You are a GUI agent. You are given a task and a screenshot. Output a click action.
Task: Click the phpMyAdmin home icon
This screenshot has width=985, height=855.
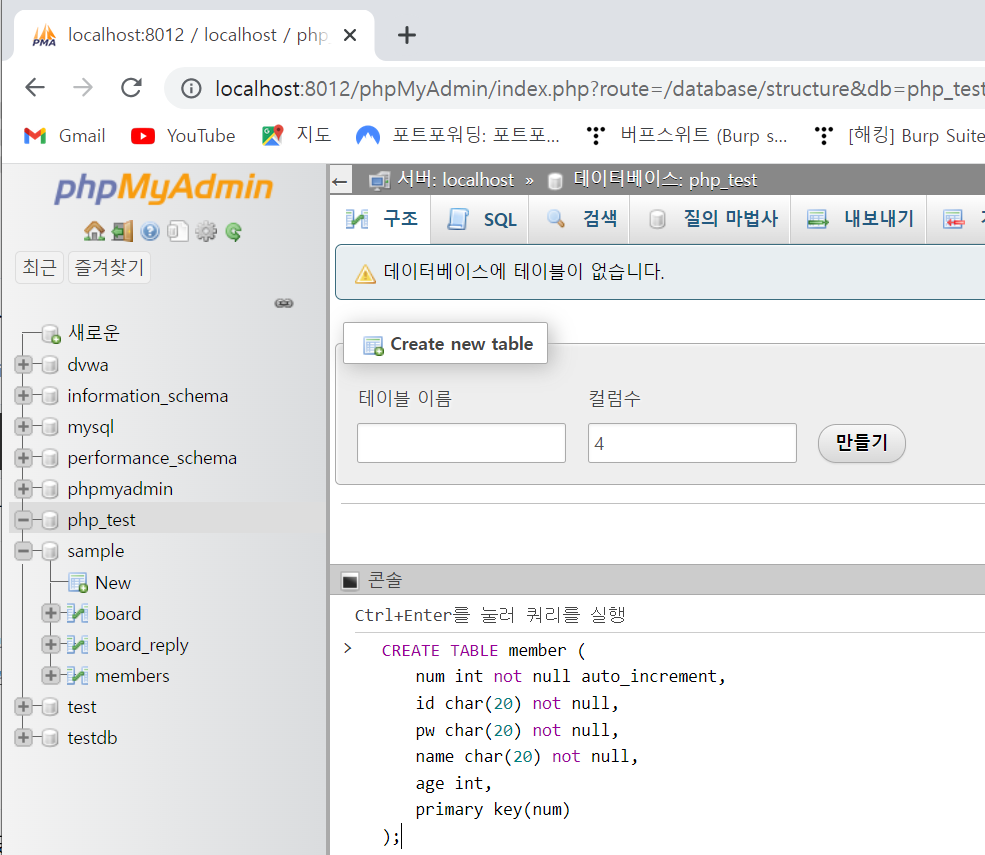[x=94, y=232]
